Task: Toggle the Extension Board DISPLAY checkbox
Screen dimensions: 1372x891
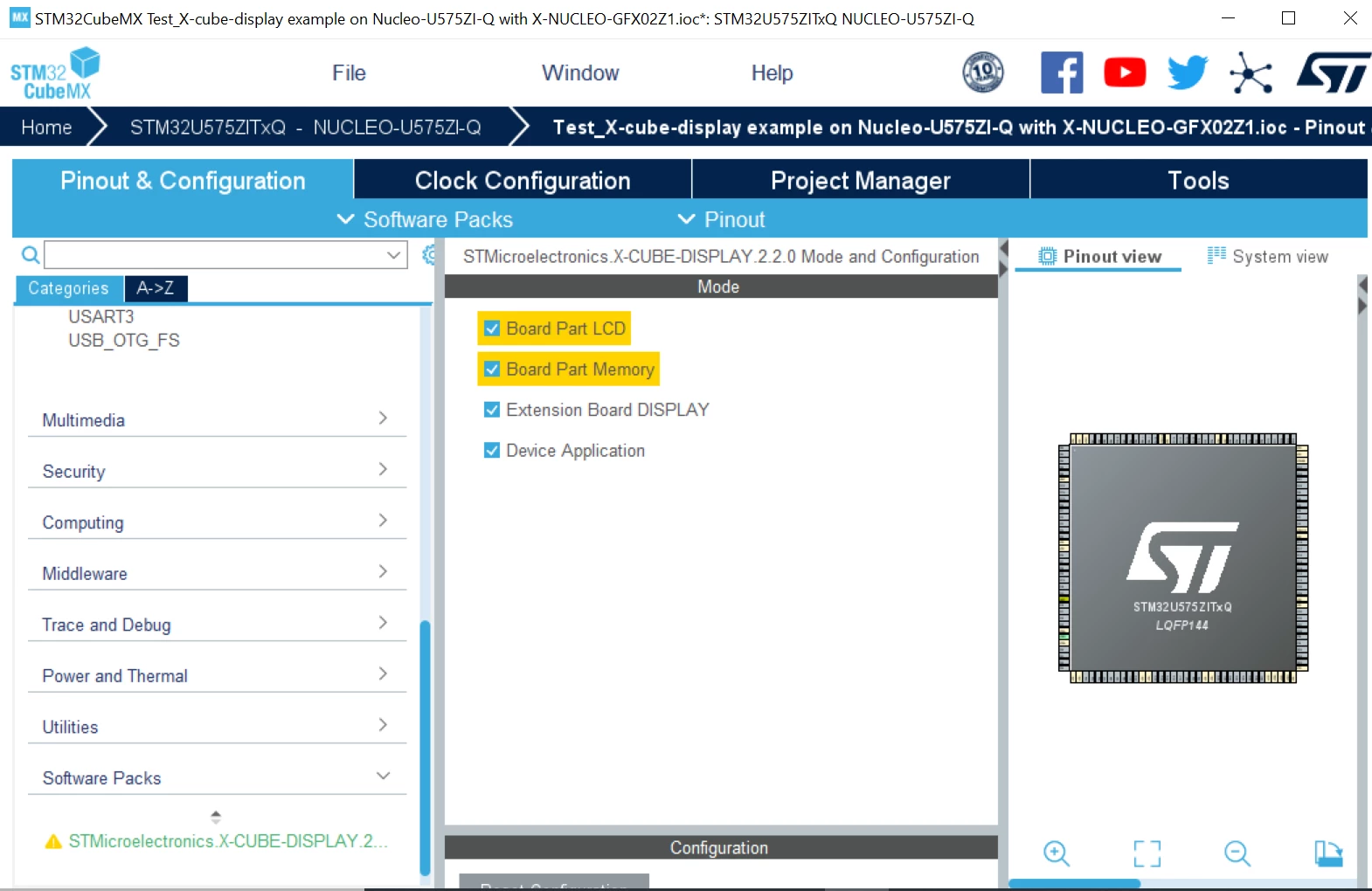Action: (x=492, y=410)
